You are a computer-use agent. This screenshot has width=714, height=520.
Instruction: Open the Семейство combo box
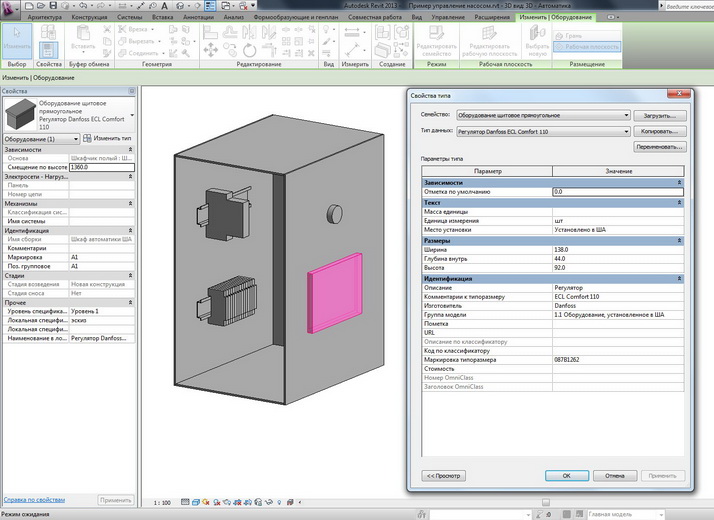click(543, 115)
